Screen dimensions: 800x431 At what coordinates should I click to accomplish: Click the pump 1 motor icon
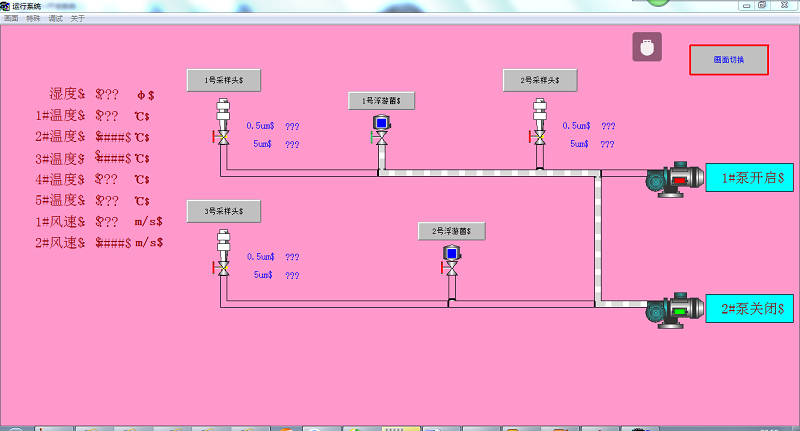[674, 180]
